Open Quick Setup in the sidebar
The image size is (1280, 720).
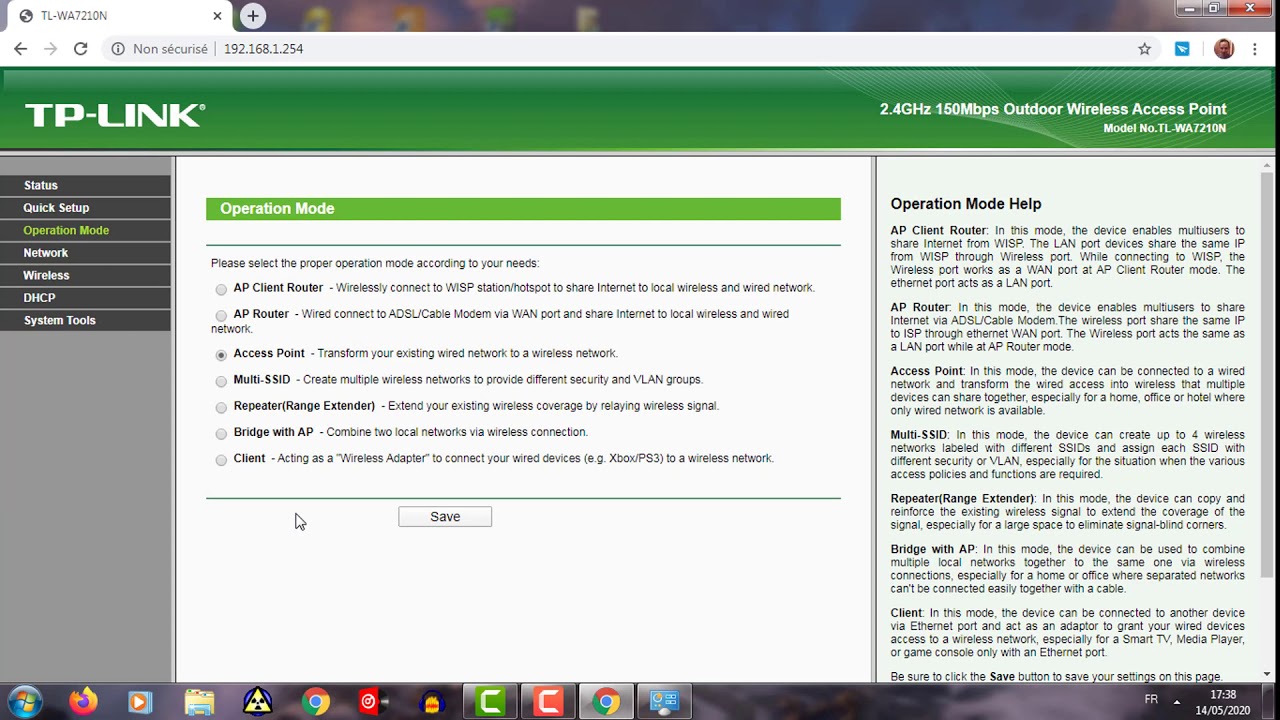pyautogui.click(x=85, y=208)
